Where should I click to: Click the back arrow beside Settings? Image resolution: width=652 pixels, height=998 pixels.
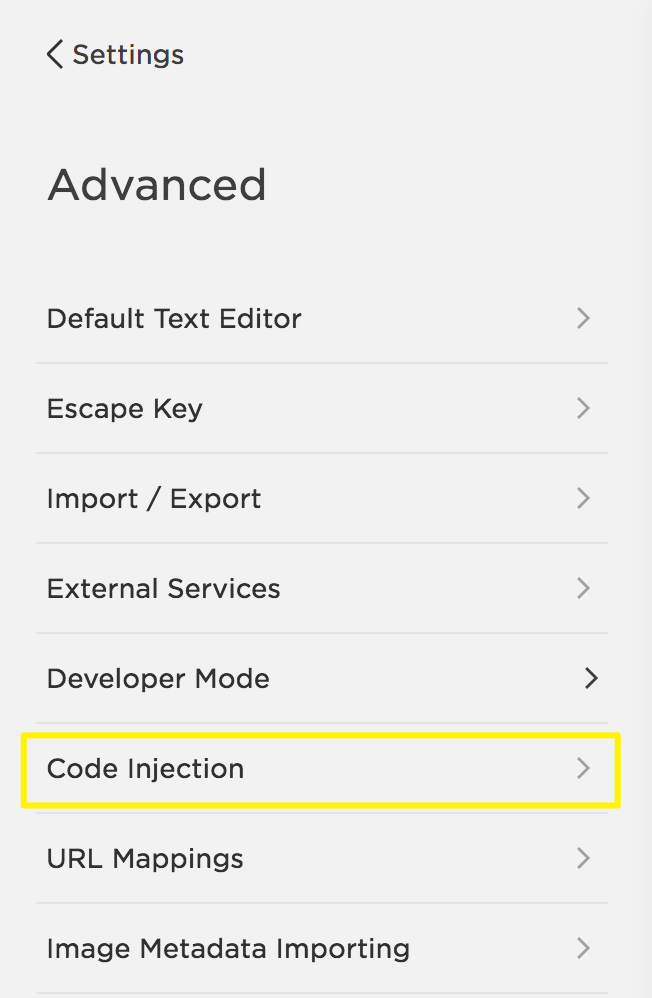point(54,54)
